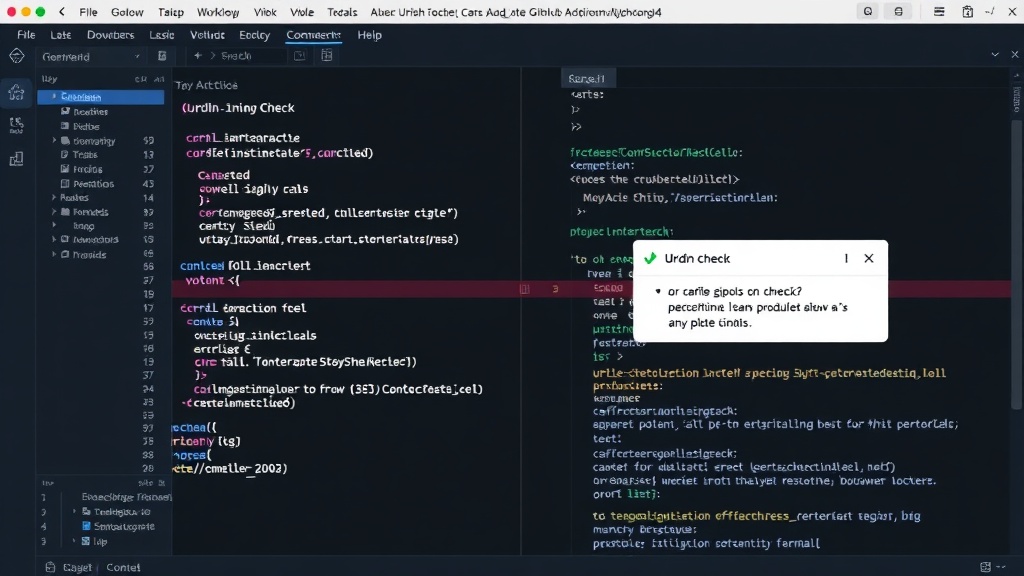Click the back arrow in the title bar
This screenshot has height=576, width=1024.
pyautogui.click(x=62, y=12)
